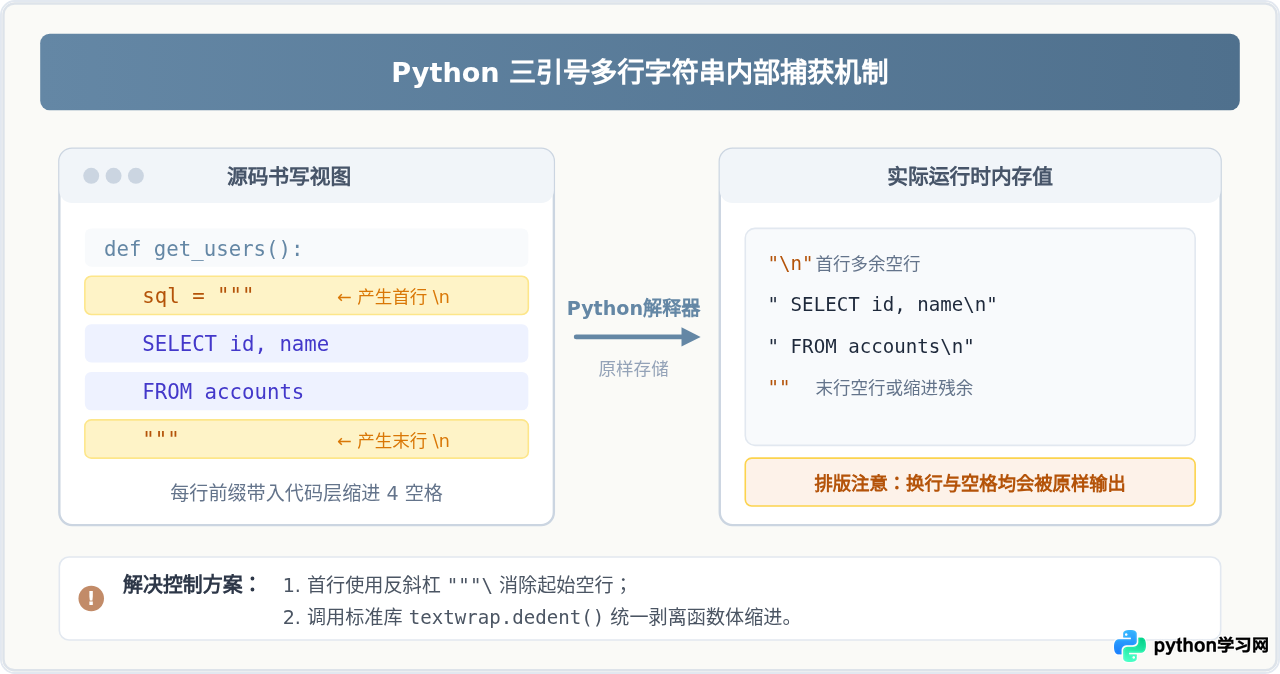
Task: Click the sql = """ code line
Action: pyautogui.click(x=306, y=295)
